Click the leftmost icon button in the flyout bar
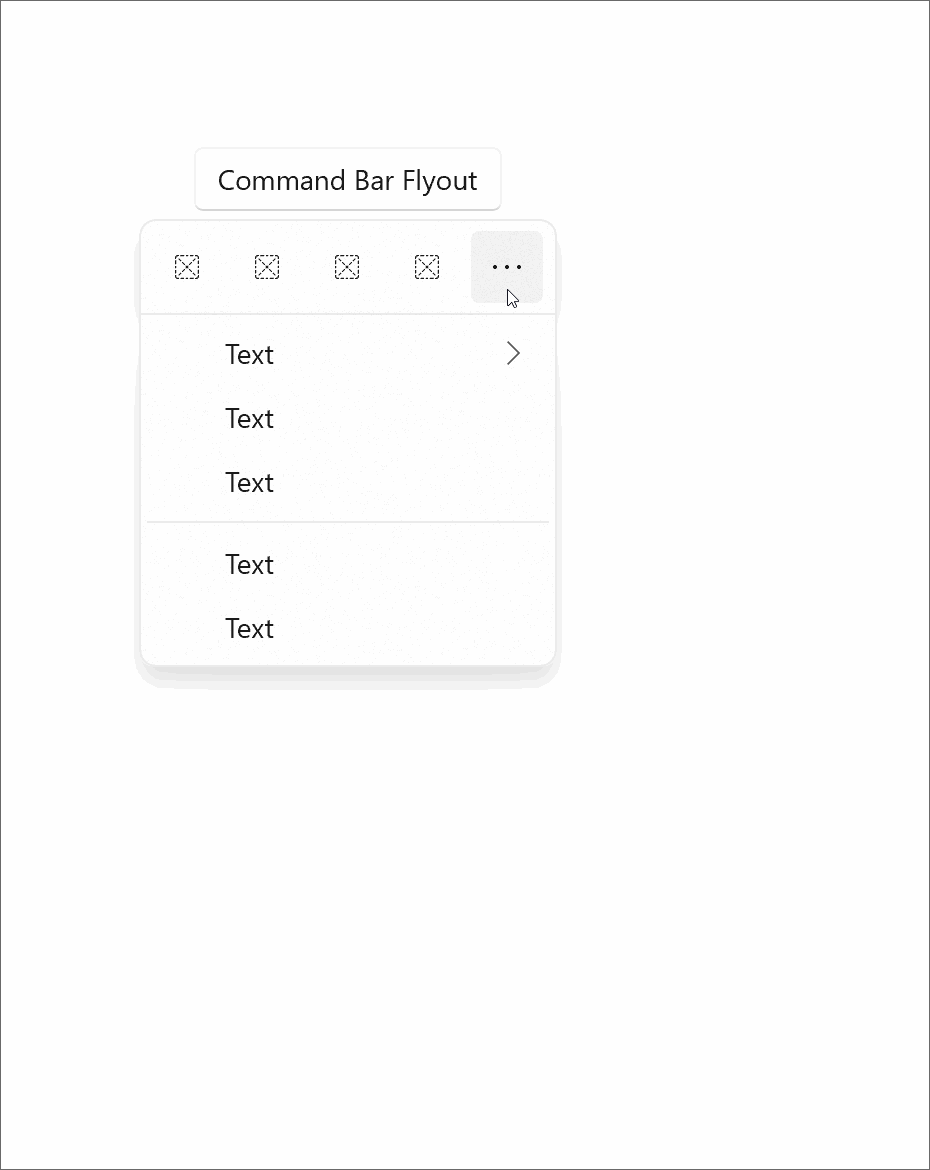 [186, 267]
